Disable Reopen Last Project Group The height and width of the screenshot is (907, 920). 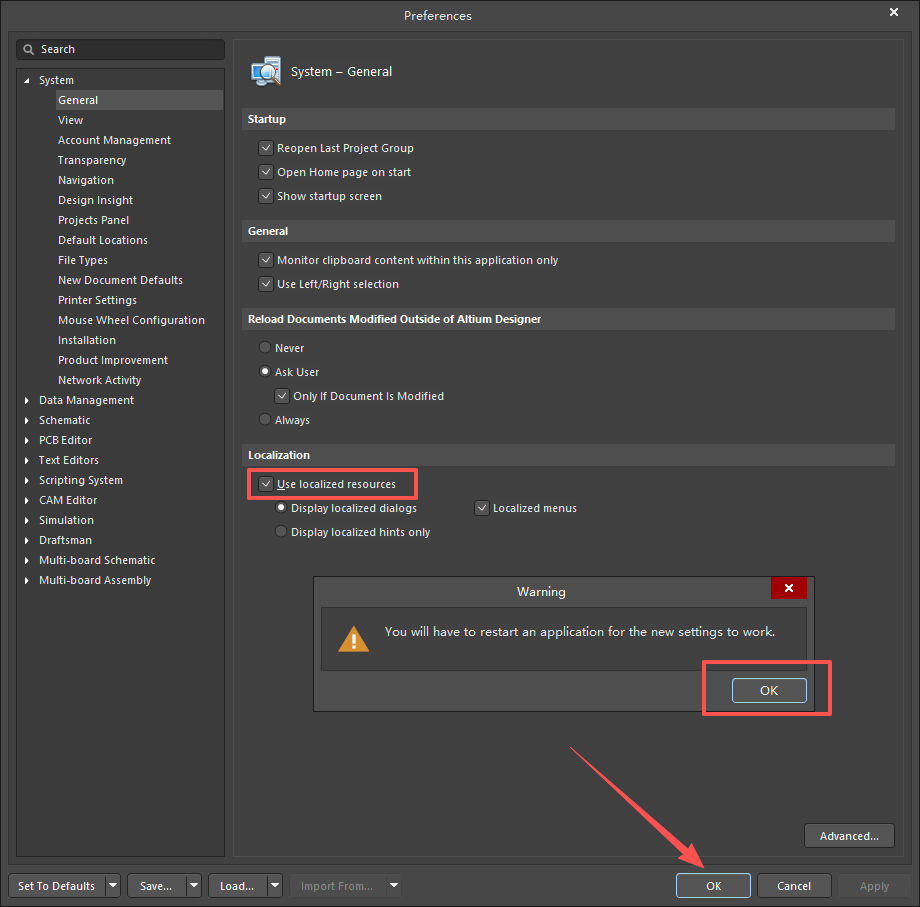tap(266, 148)
